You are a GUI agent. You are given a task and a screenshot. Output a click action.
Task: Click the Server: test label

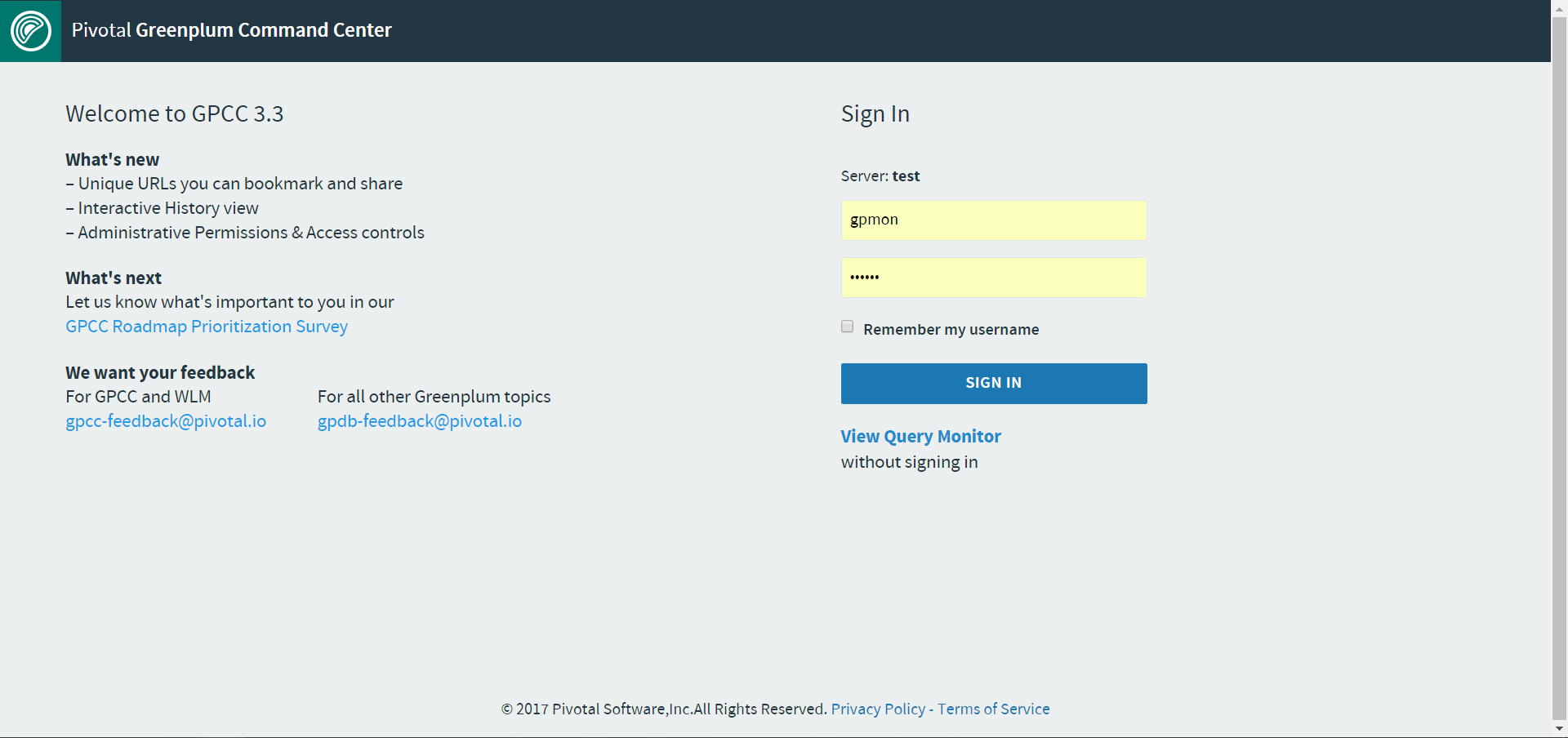(880, 176)
